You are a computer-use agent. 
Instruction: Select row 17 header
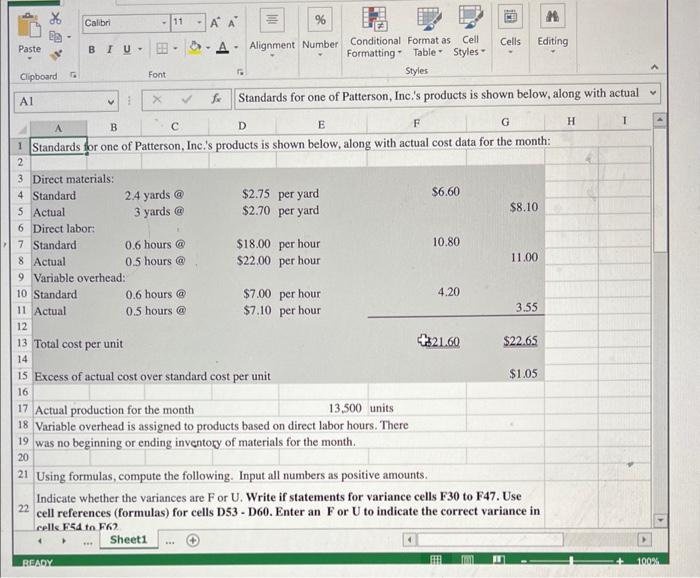pos(23,408)
